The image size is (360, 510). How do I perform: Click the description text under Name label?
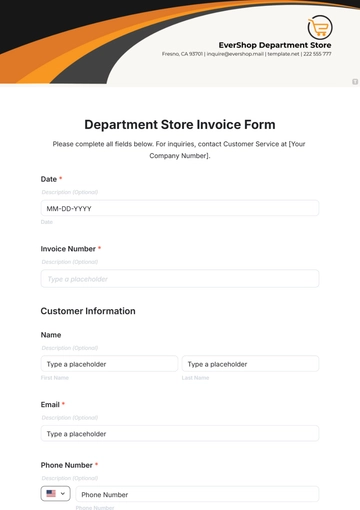pos(70,348)
